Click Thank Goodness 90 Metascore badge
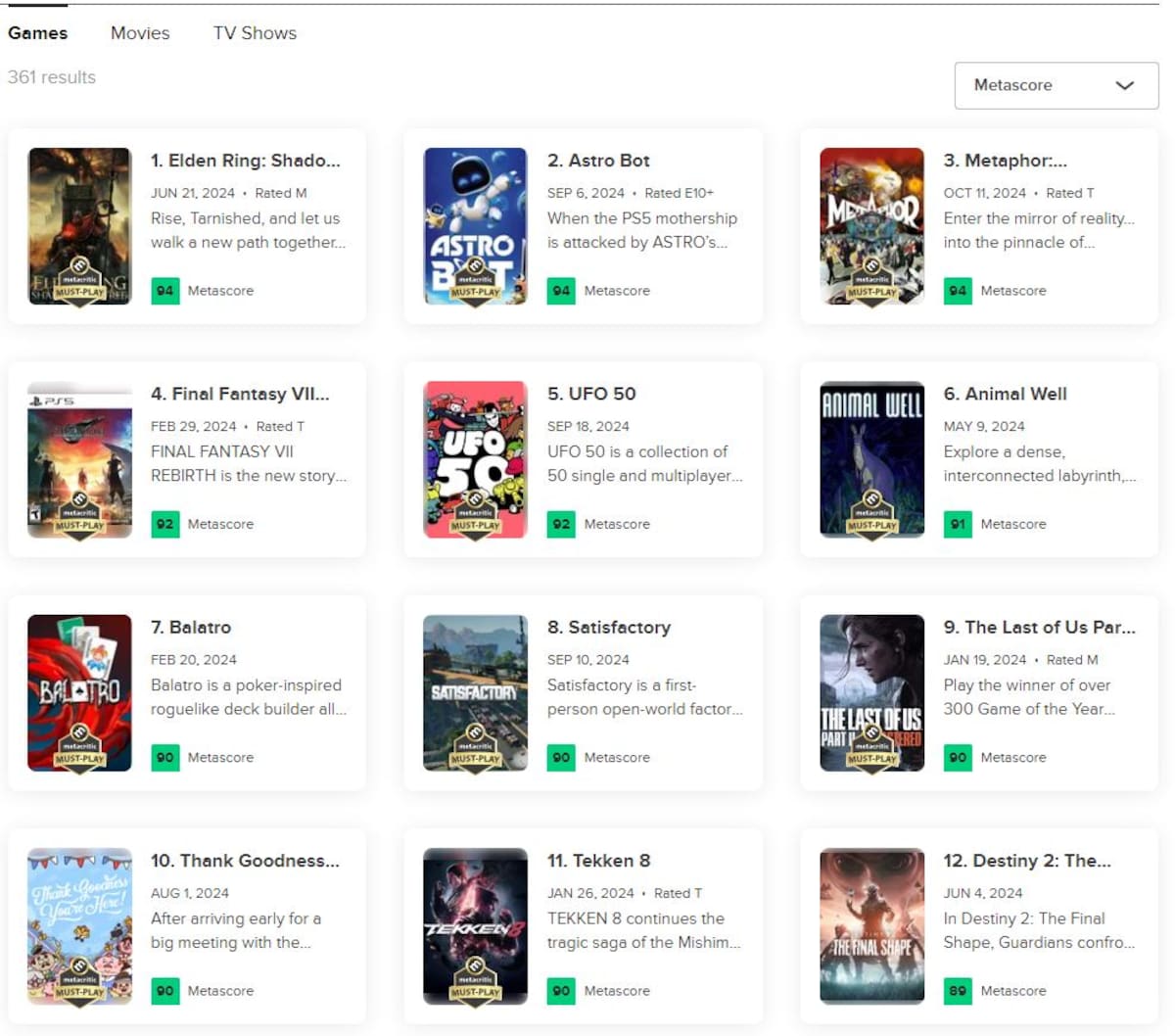Image resolution: width=1175 pixels, height=1036 pixels. [x=164, y=990]
